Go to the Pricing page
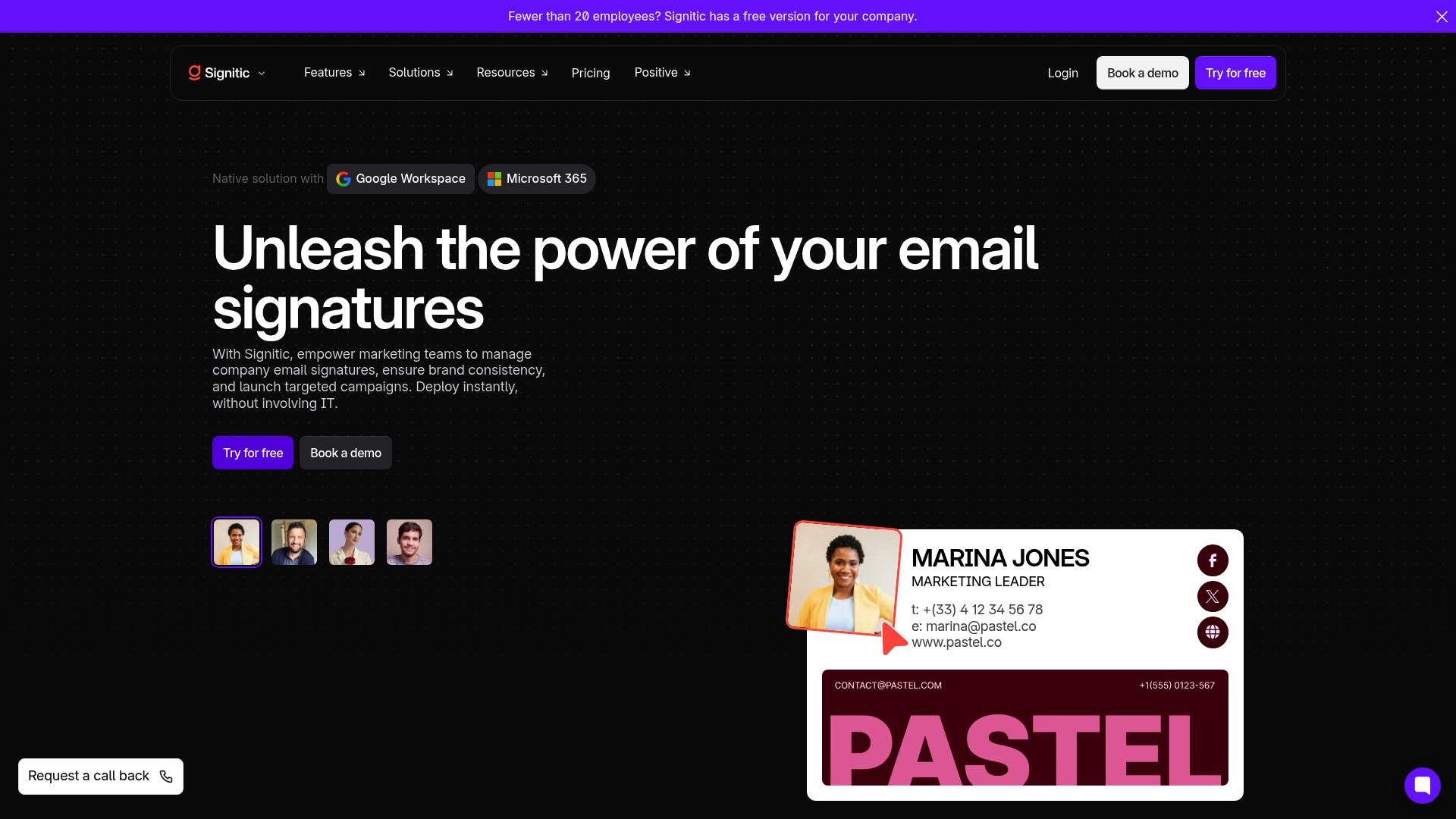Viewport: 1456px width, 819px height. pyautogui.click(x=591, y=73)
